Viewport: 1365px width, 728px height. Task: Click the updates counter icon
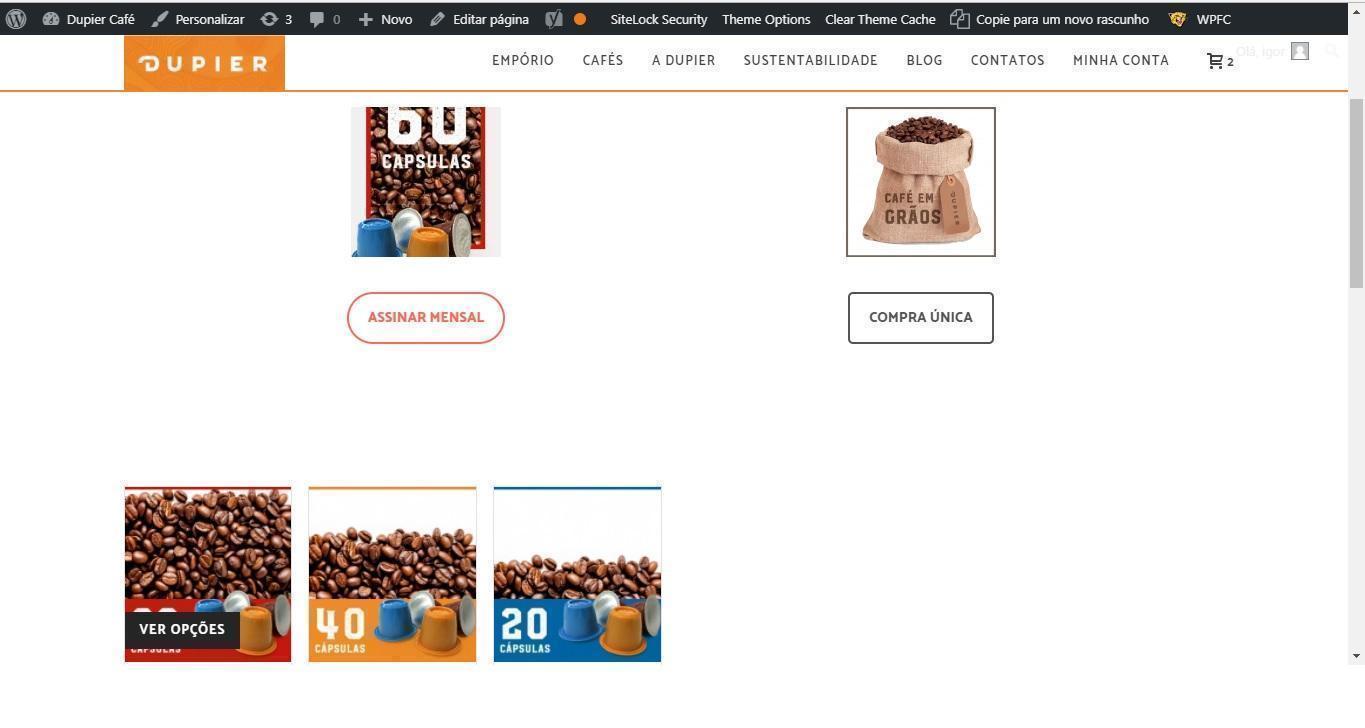point(269,19)
